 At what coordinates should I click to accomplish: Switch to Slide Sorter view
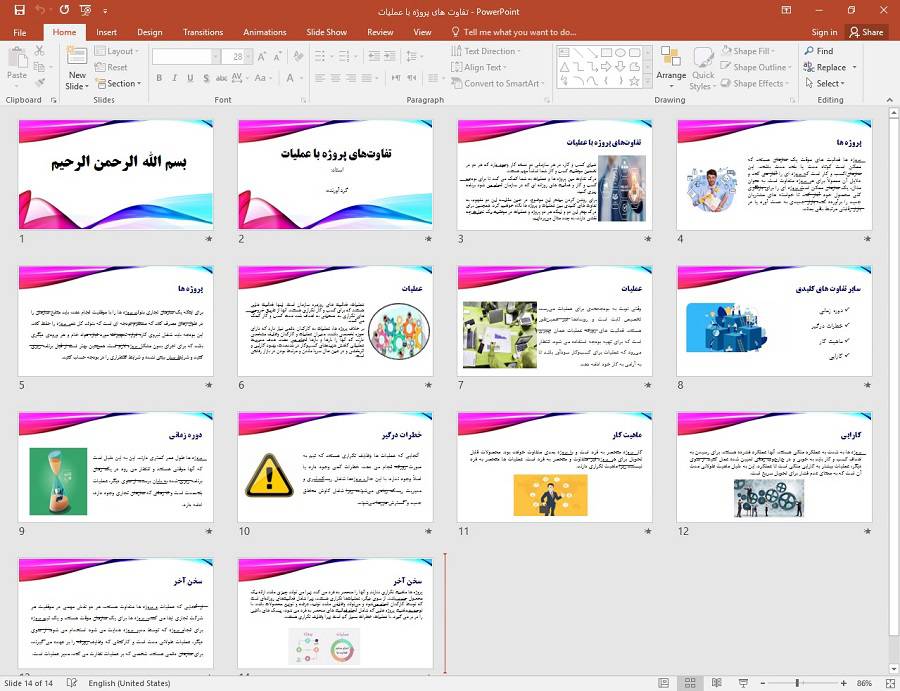[x=689, y=683]
